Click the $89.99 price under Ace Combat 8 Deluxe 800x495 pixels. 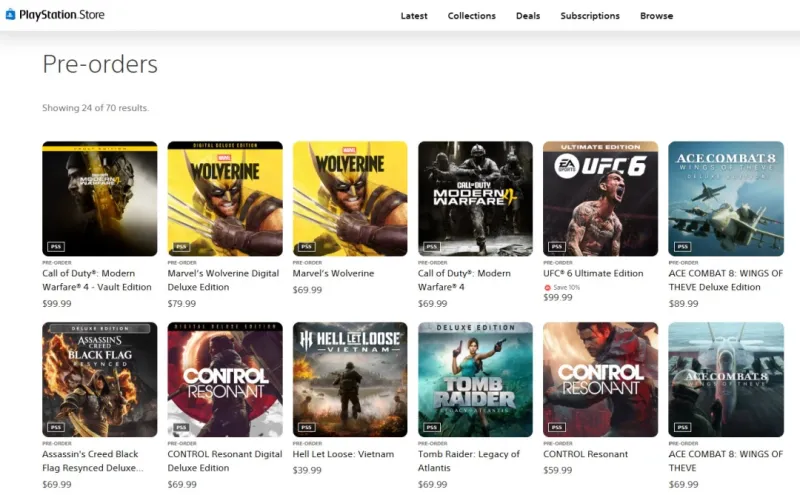[x=684, y=304]
